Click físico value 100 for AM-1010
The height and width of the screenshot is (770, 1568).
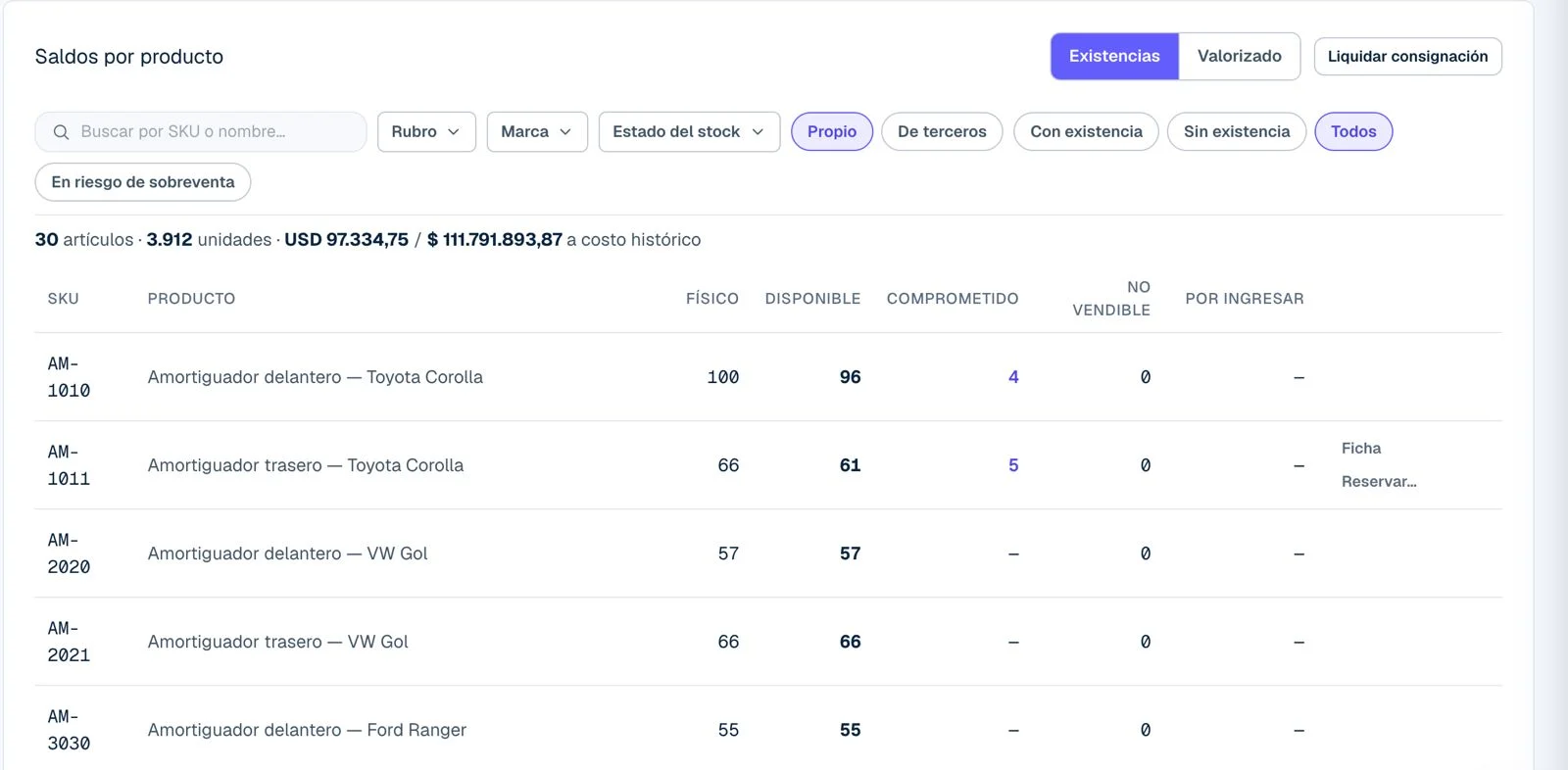tap(723, 377)
